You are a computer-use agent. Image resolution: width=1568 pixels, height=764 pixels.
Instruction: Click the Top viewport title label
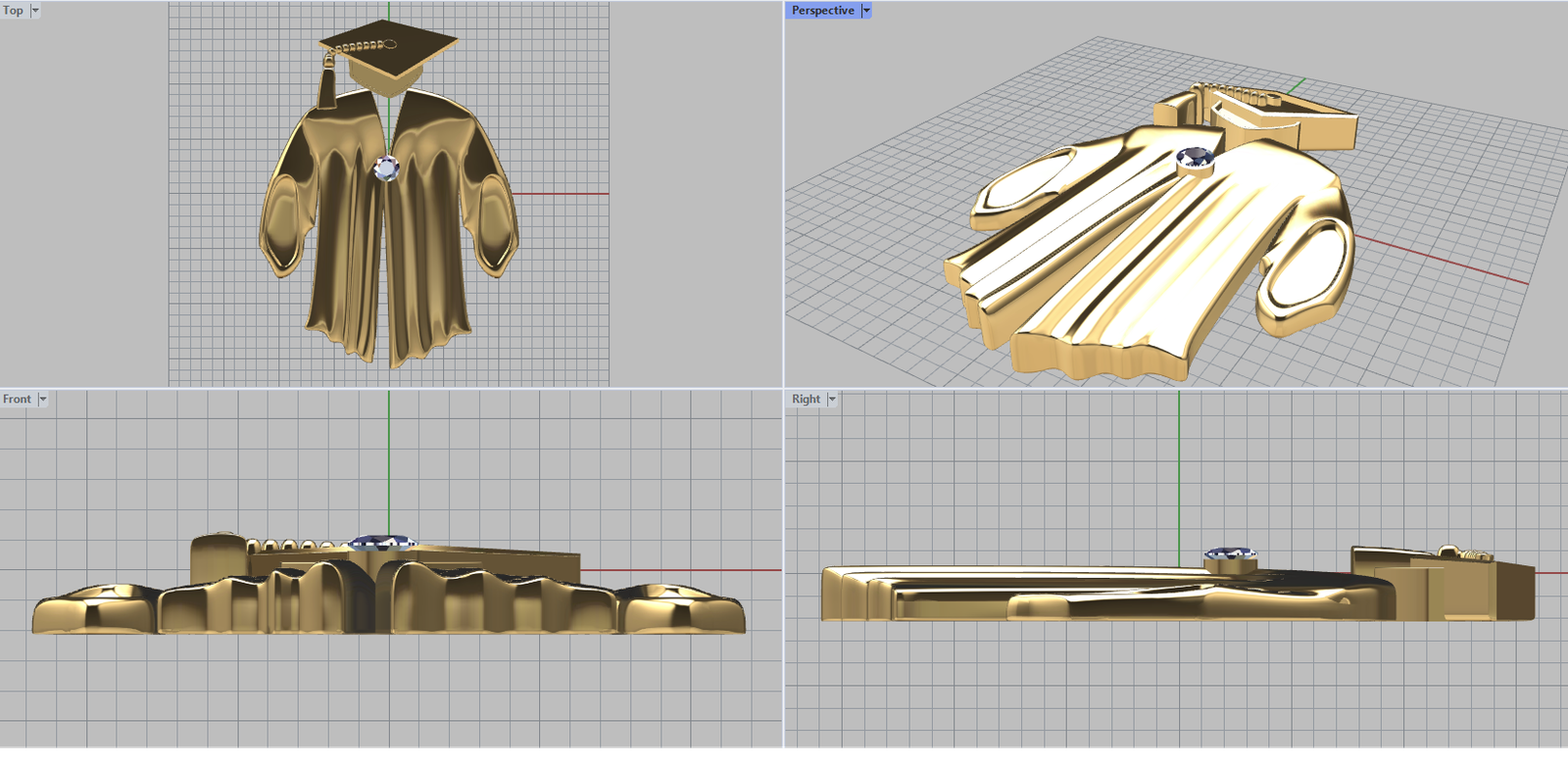[14, 11]
